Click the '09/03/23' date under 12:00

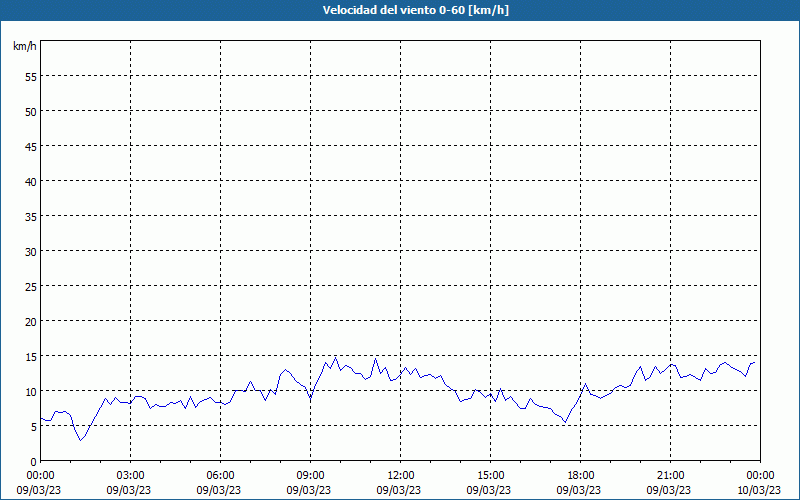[x=399, y=490]
